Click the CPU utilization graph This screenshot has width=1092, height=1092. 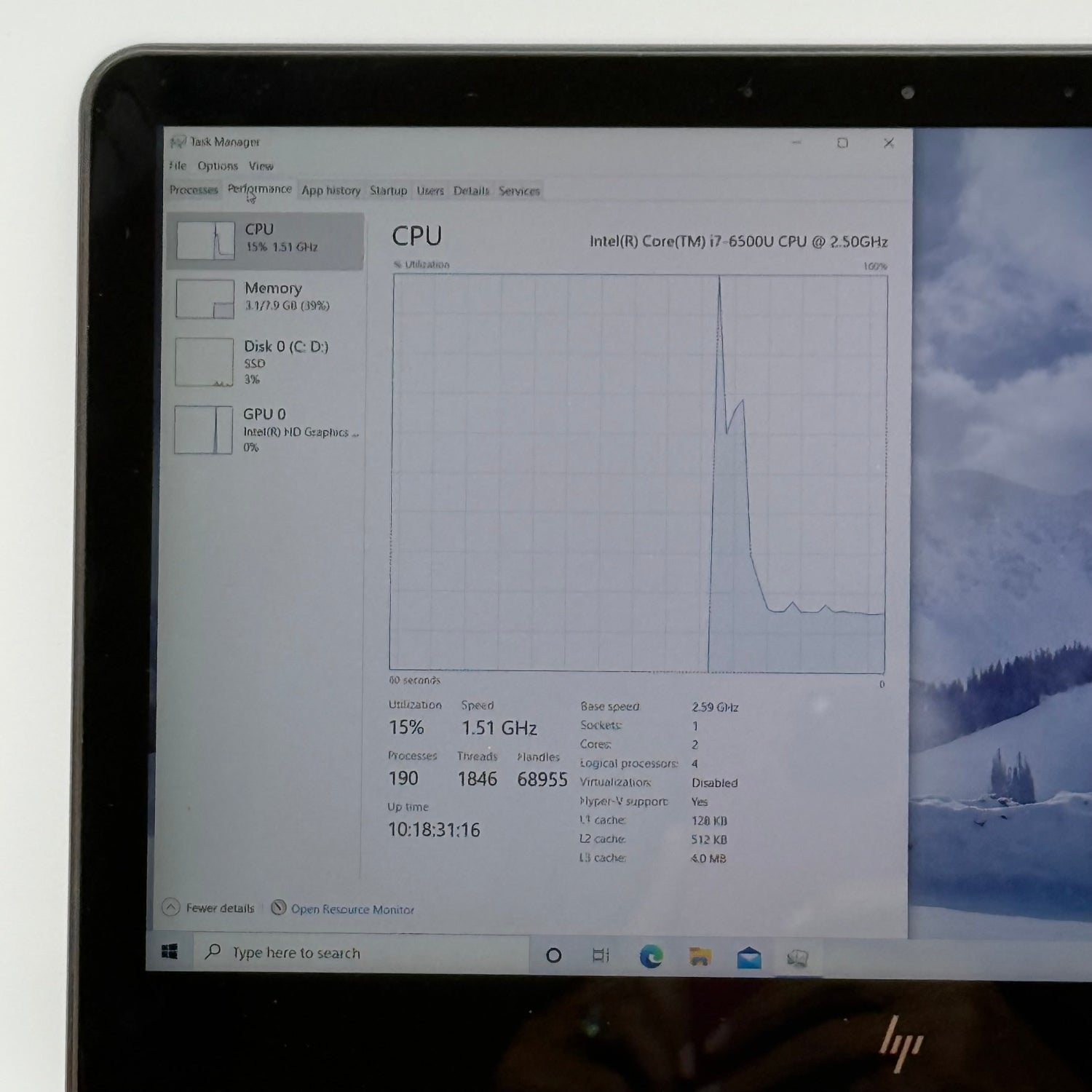point(638,473)
